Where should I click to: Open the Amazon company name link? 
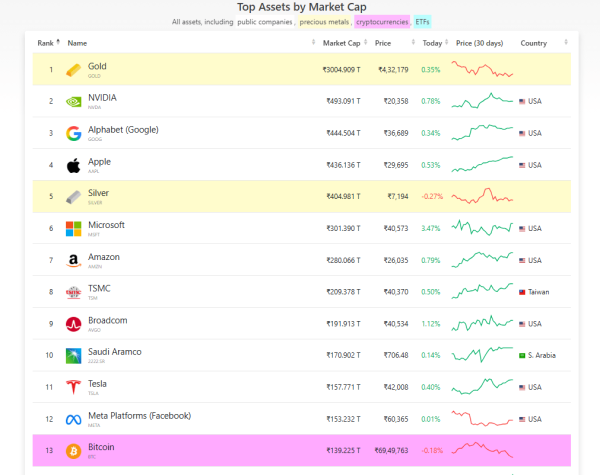(104, 257)
